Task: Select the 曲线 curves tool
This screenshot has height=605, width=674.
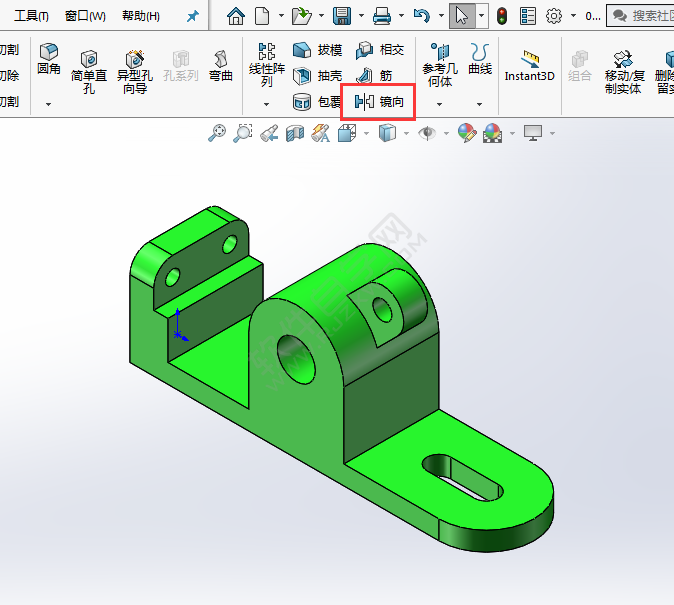Action: click(480, 58)
